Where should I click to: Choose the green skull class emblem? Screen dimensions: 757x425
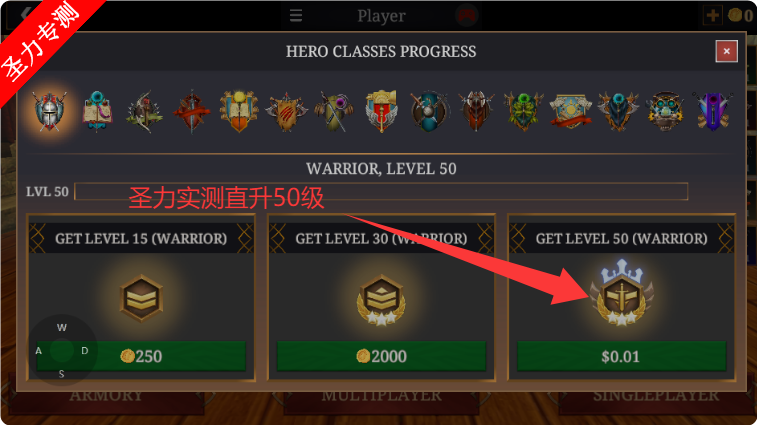(x=524, y=111)
